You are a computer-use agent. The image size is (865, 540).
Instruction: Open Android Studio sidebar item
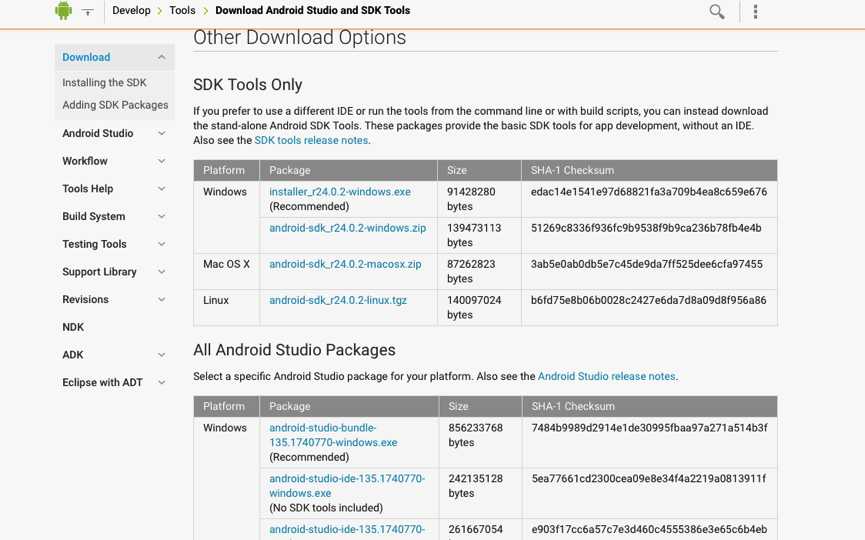click(98, 133)
